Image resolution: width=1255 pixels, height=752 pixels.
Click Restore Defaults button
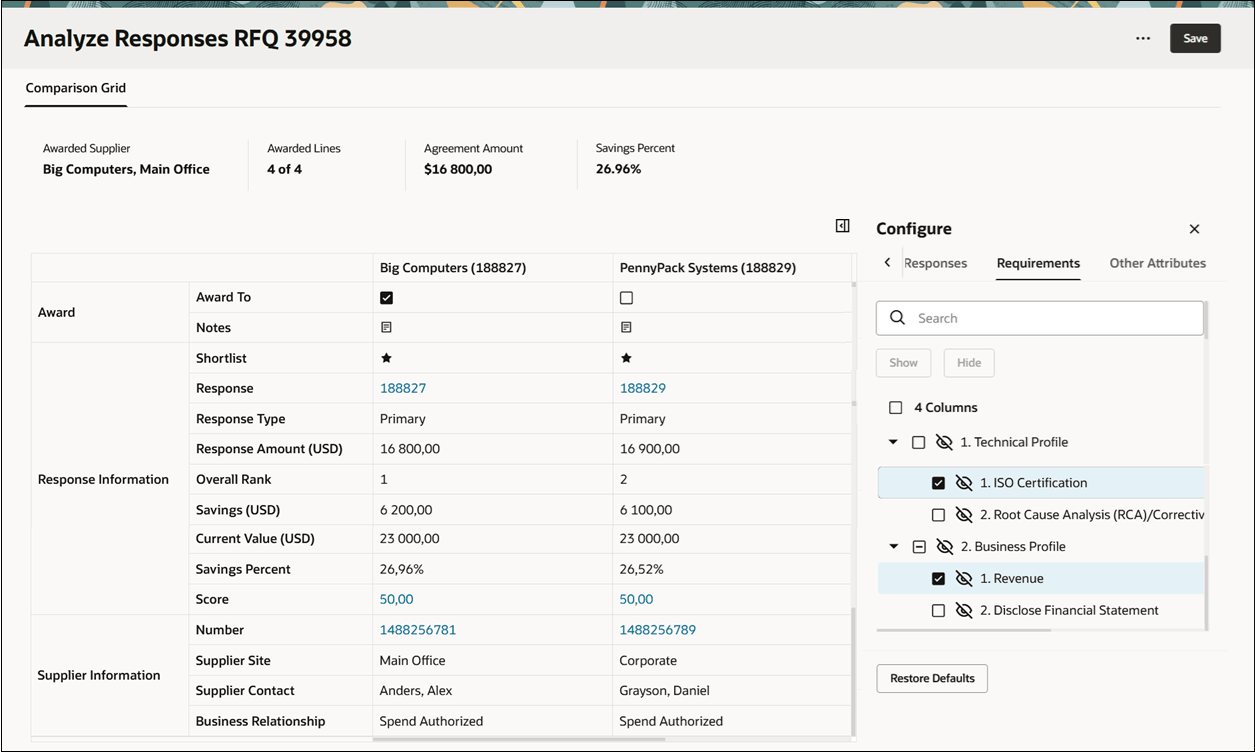[932, 678]
